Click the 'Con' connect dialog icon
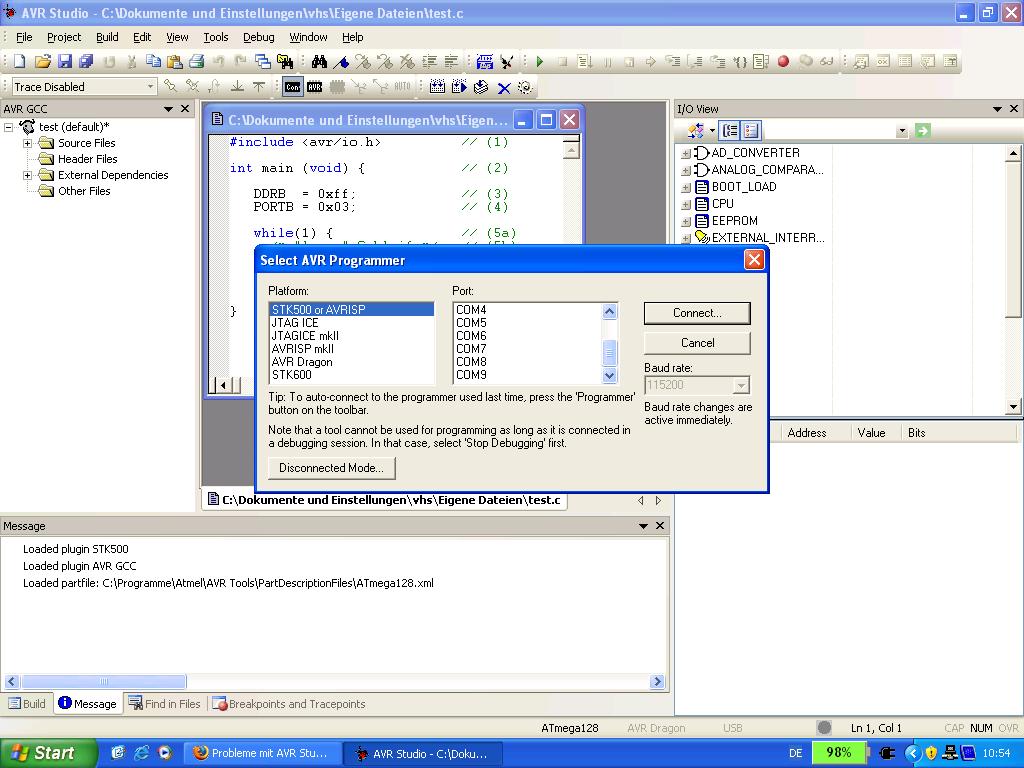 293,87
